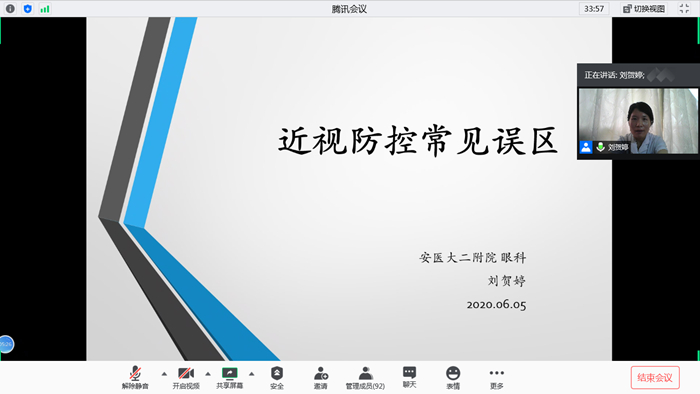Select the speaker video thumbnail of 刘贺婷
Viewport: 700px width, 394px height.
[638, 121]
